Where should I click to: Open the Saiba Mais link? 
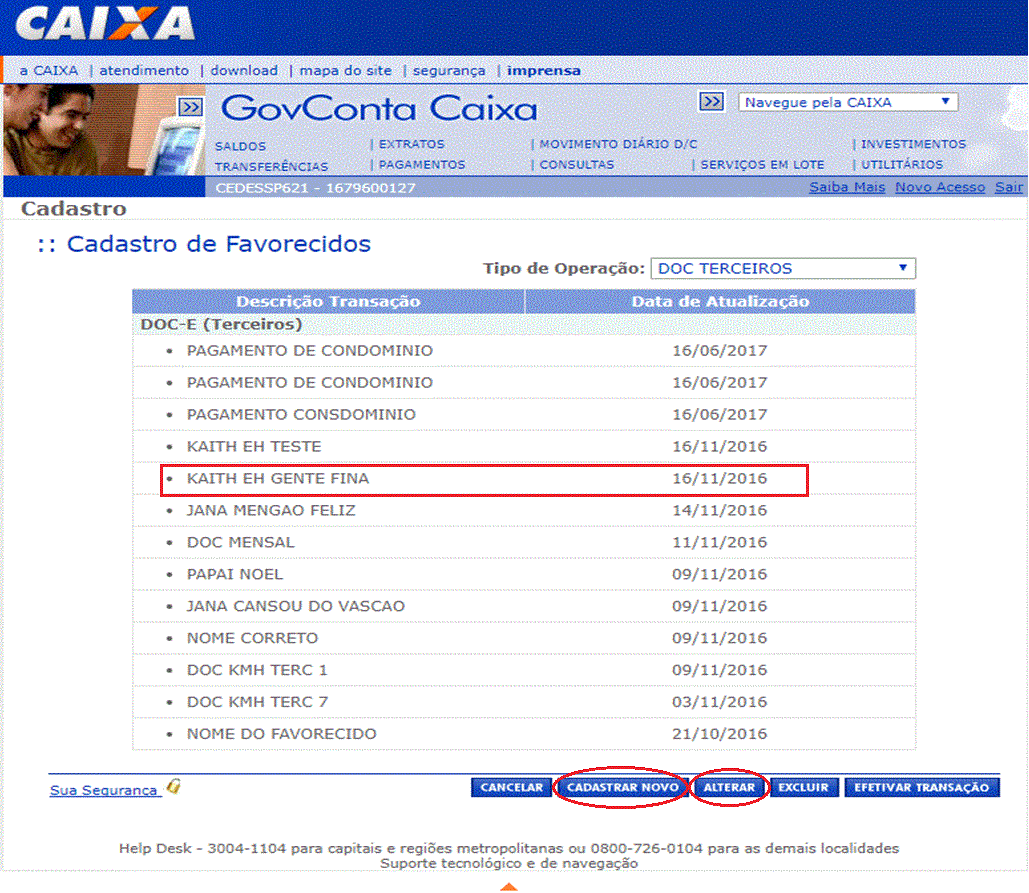pyautogui.click(x=847, y=188)
